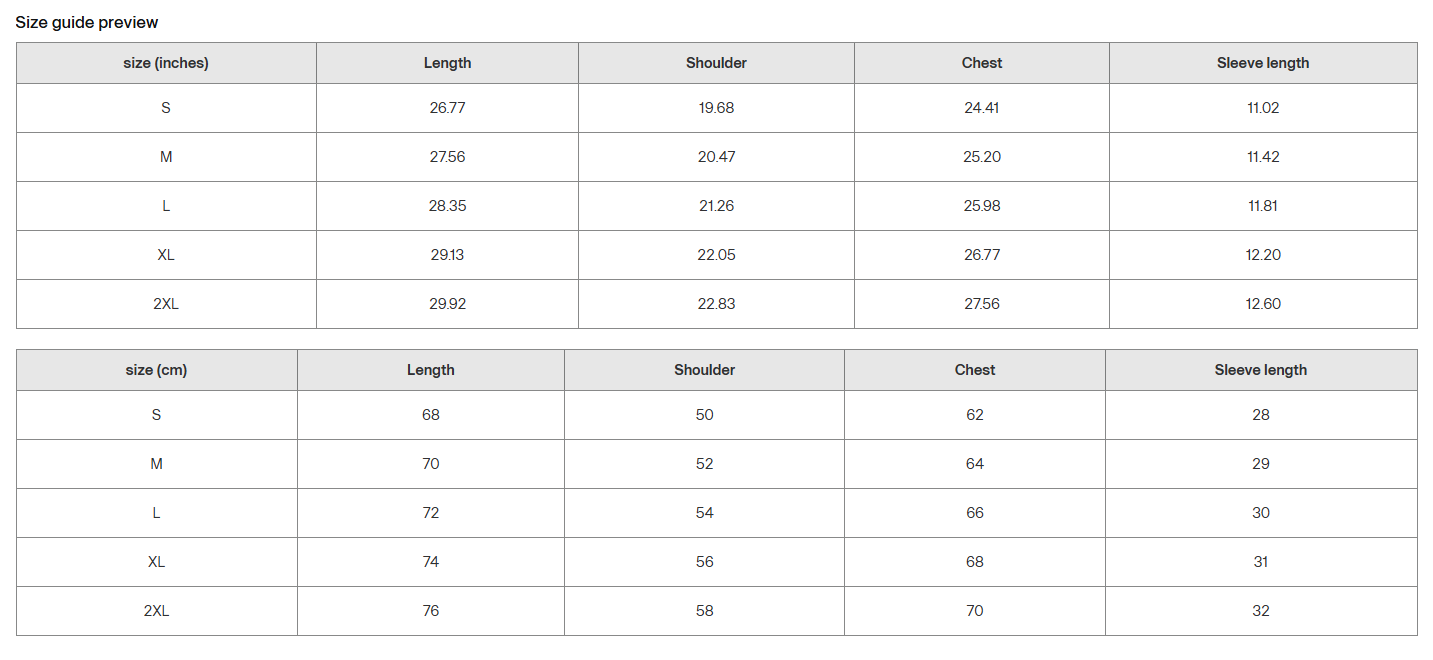Click the 'size (inches)' column header

point(166,63)
